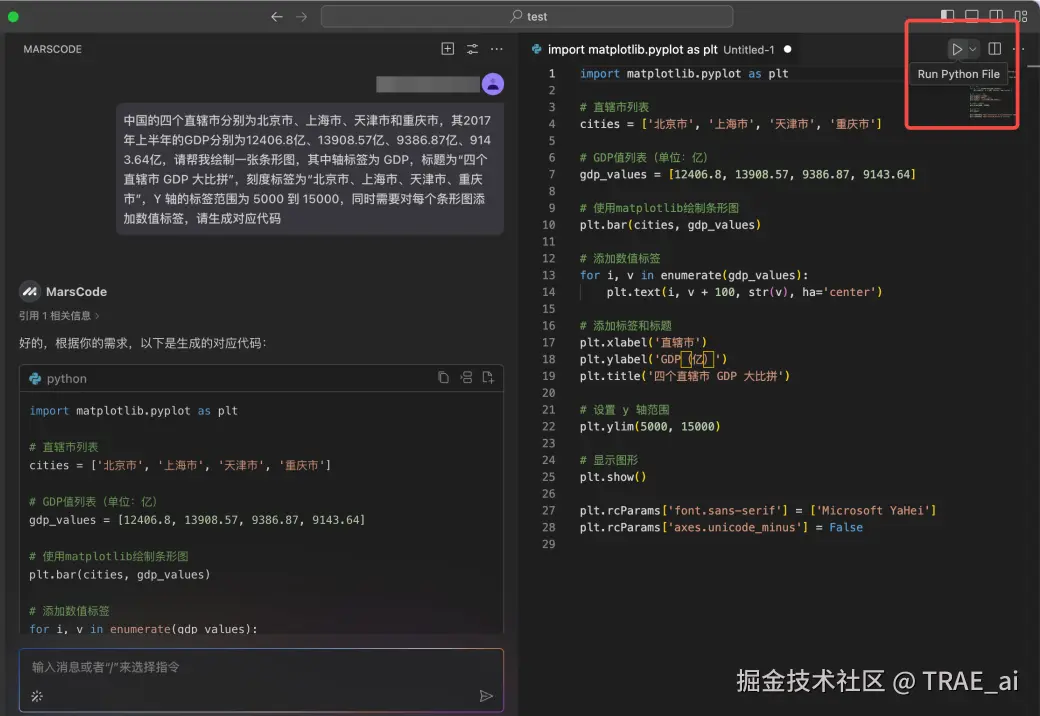Start a new chat in MARSCODE panel
This screenshot has height=716, width=1040.
coord(448,48)
